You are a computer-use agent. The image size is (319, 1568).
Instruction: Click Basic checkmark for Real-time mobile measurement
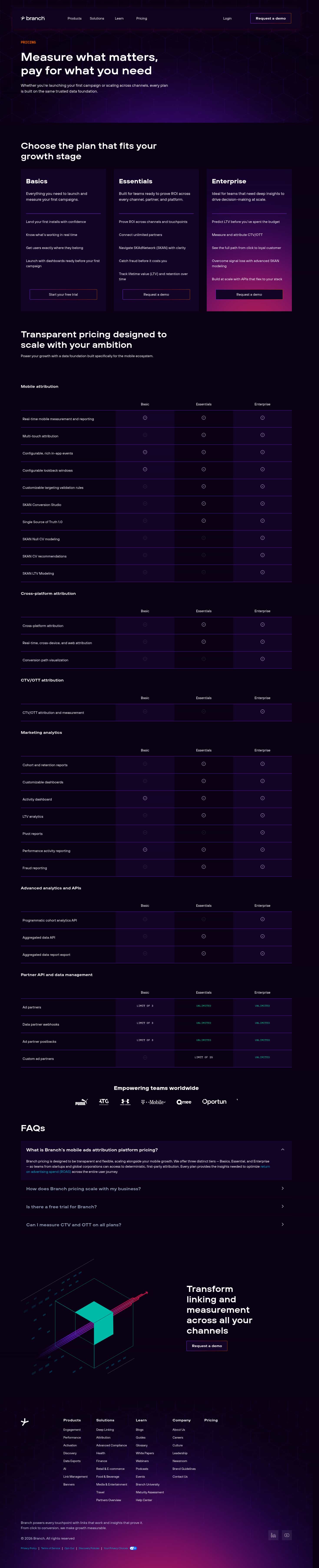tap(145, 418)
